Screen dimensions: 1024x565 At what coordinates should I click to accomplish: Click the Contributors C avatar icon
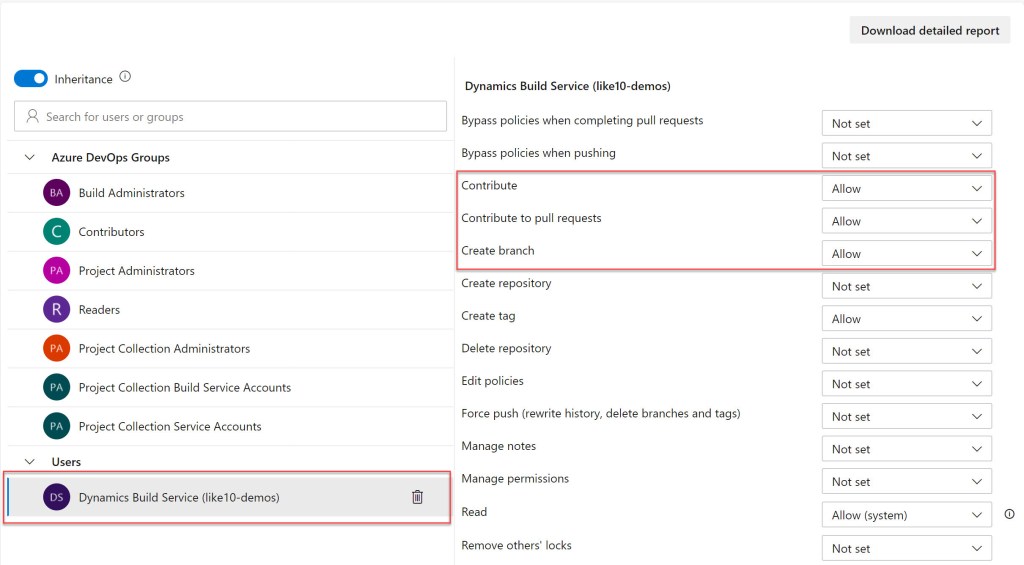point(57,232)
